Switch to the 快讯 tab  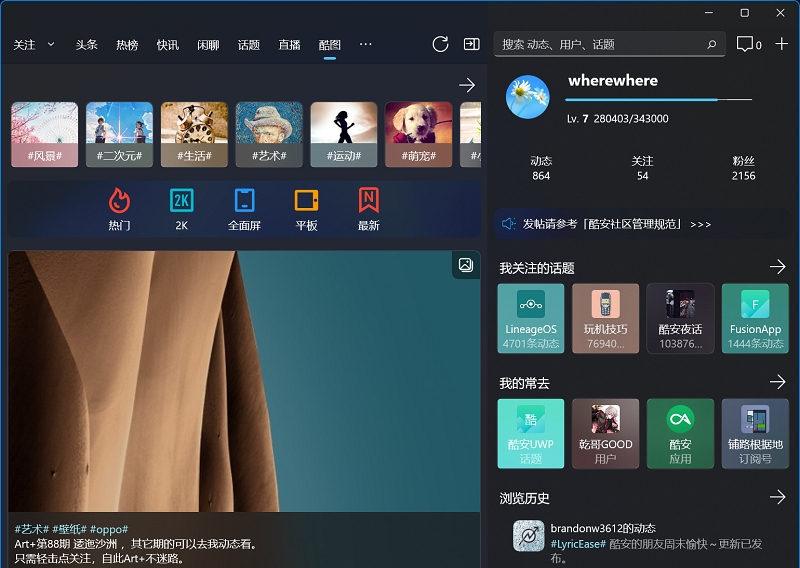pos(167,45)
